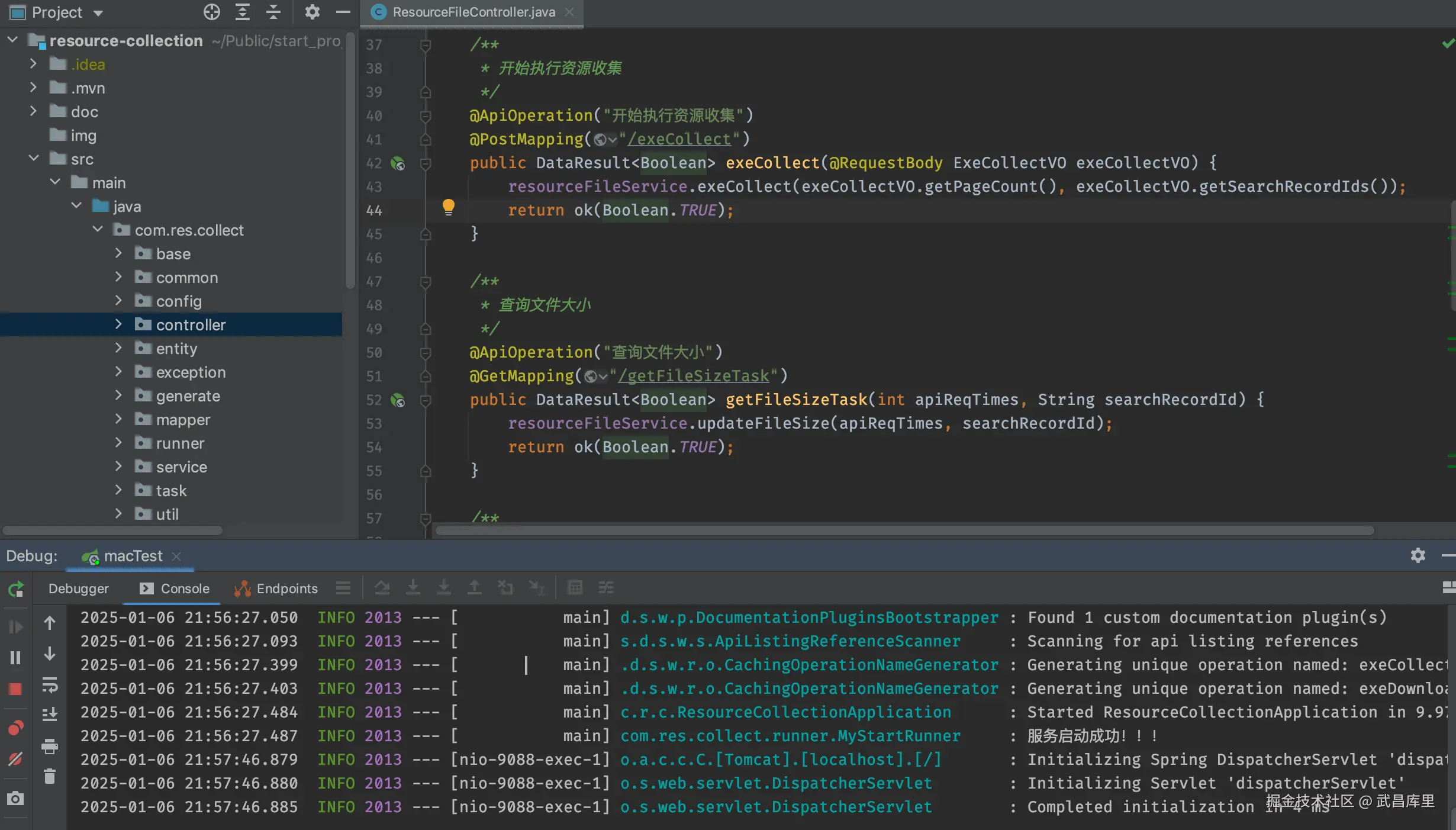This screenshot has width=1456, height=830.
Task: Open the Project view dropdown
Action: point(98,12)
